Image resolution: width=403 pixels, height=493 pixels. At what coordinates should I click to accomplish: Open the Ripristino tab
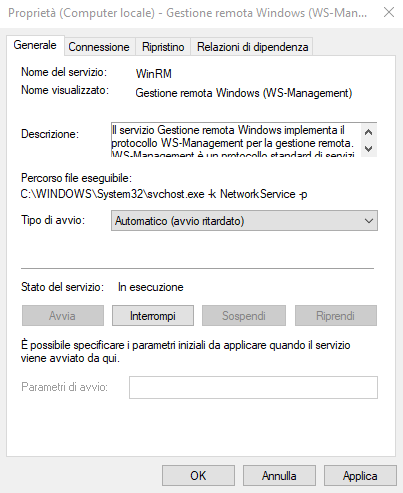click(x=163, y=47)
